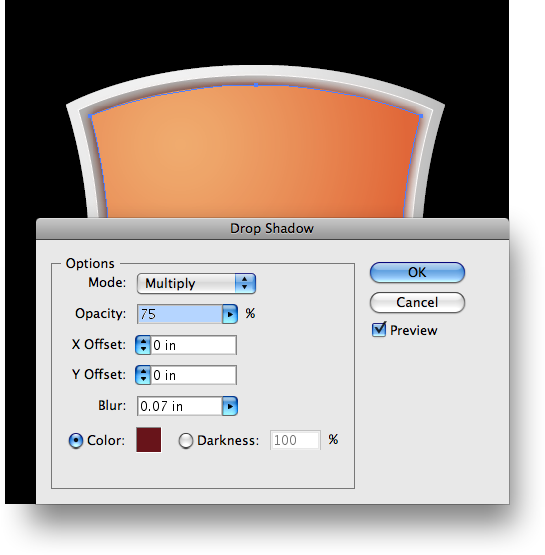Open the Blur value arrow popup
The height and width of the screenshot is (555, 545).
point(230,406)
